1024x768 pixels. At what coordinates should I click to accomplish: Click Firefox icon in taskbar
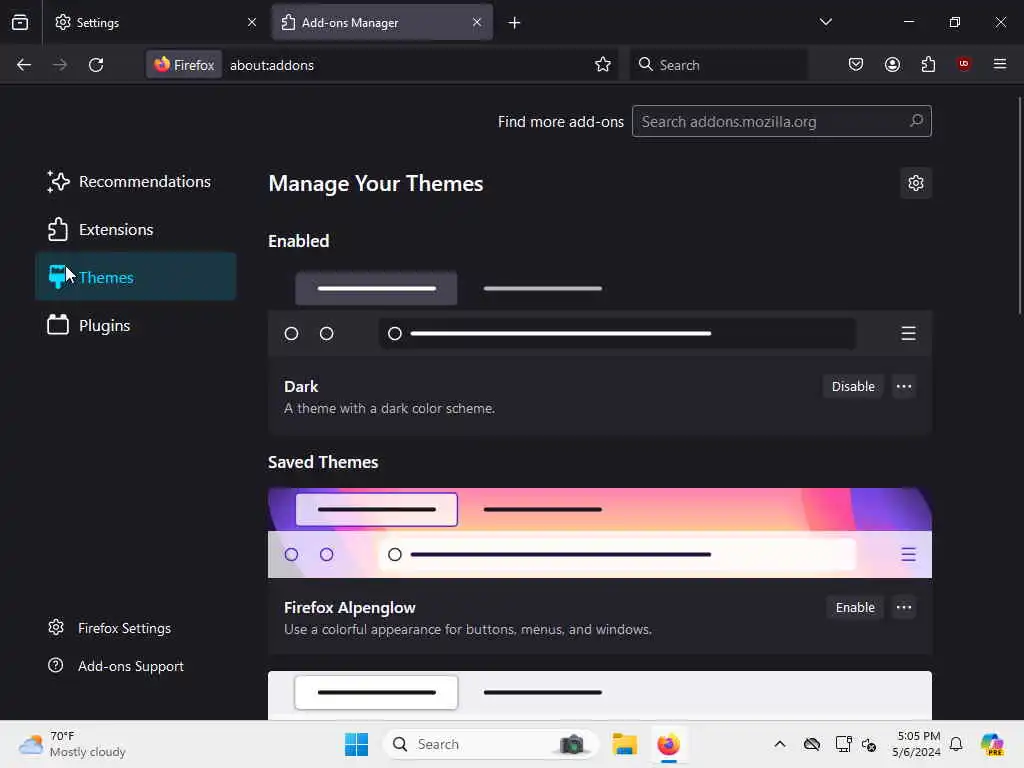pyautogui.click(x=668, y=744)
